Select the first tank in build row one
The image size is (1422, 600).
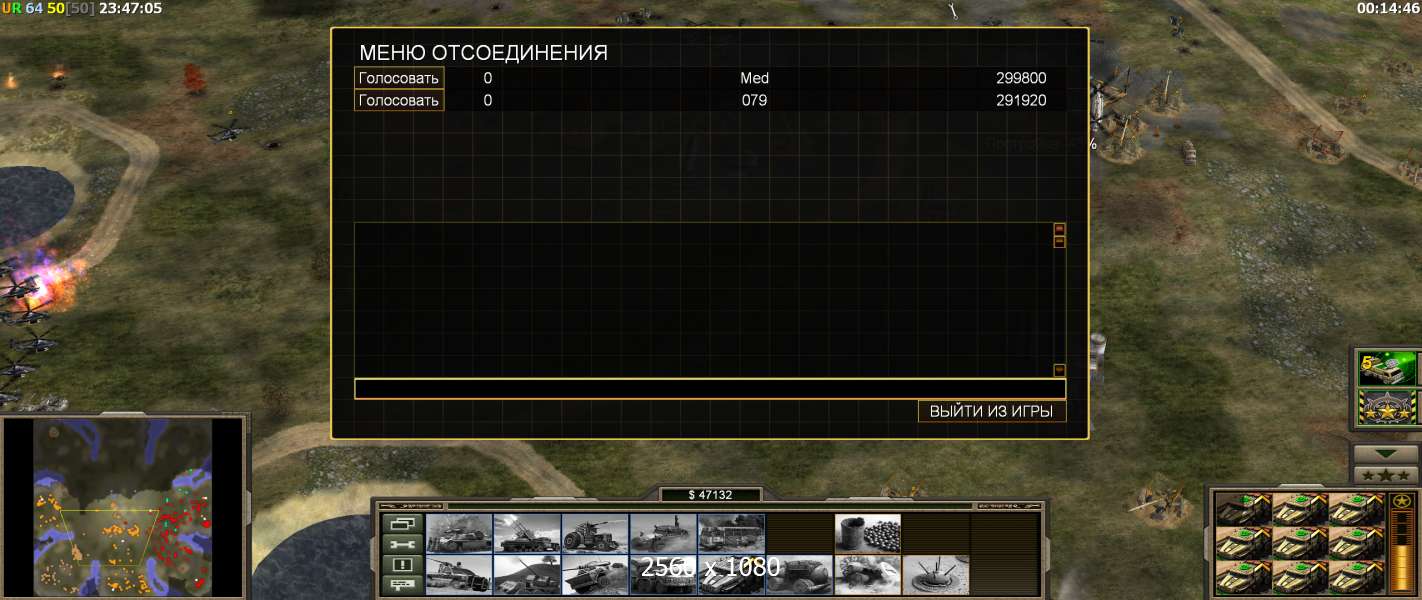click(x=459, y=534)
